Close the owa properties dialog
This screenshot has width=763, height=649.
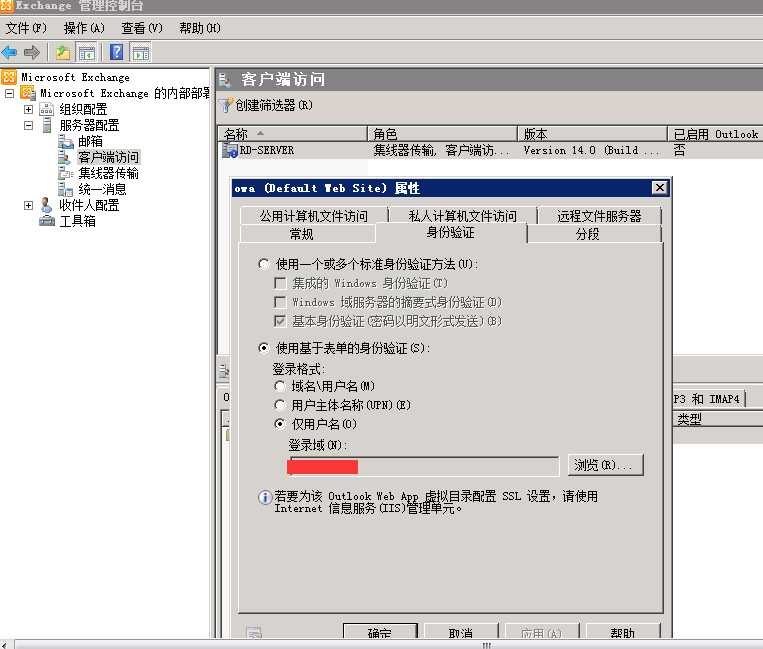(x=659, y=188)
